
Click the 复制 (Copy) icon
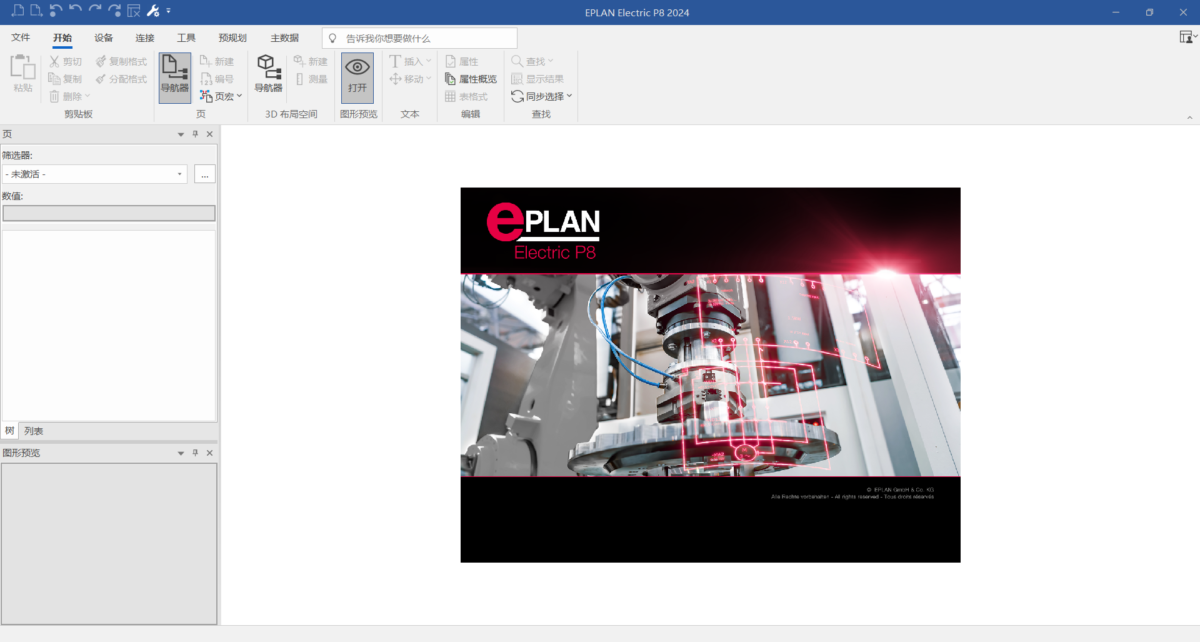[x=55, y=79]
